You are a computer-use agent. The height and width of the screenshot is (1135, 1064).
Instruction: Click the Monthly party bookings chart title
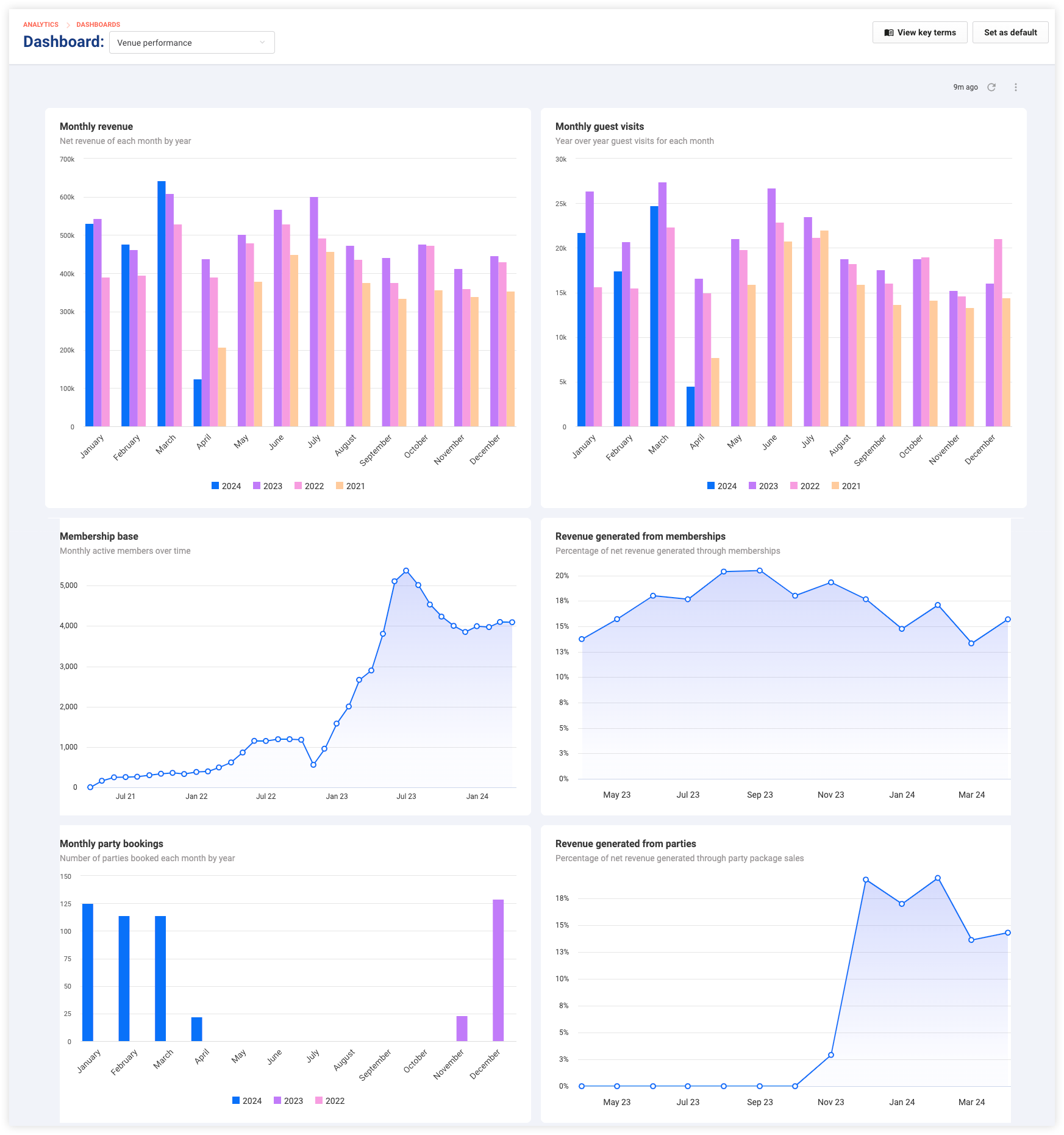click(x=112, y=843)
